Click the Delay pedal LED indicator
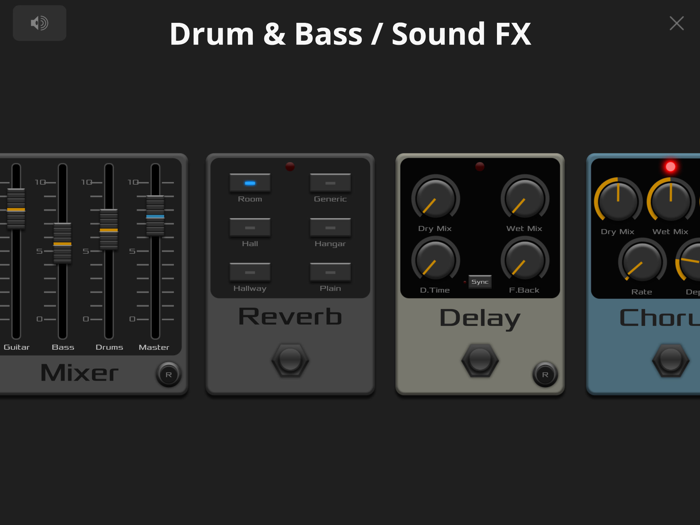Screen dimensions: 700x525 [x=480, y=167]
